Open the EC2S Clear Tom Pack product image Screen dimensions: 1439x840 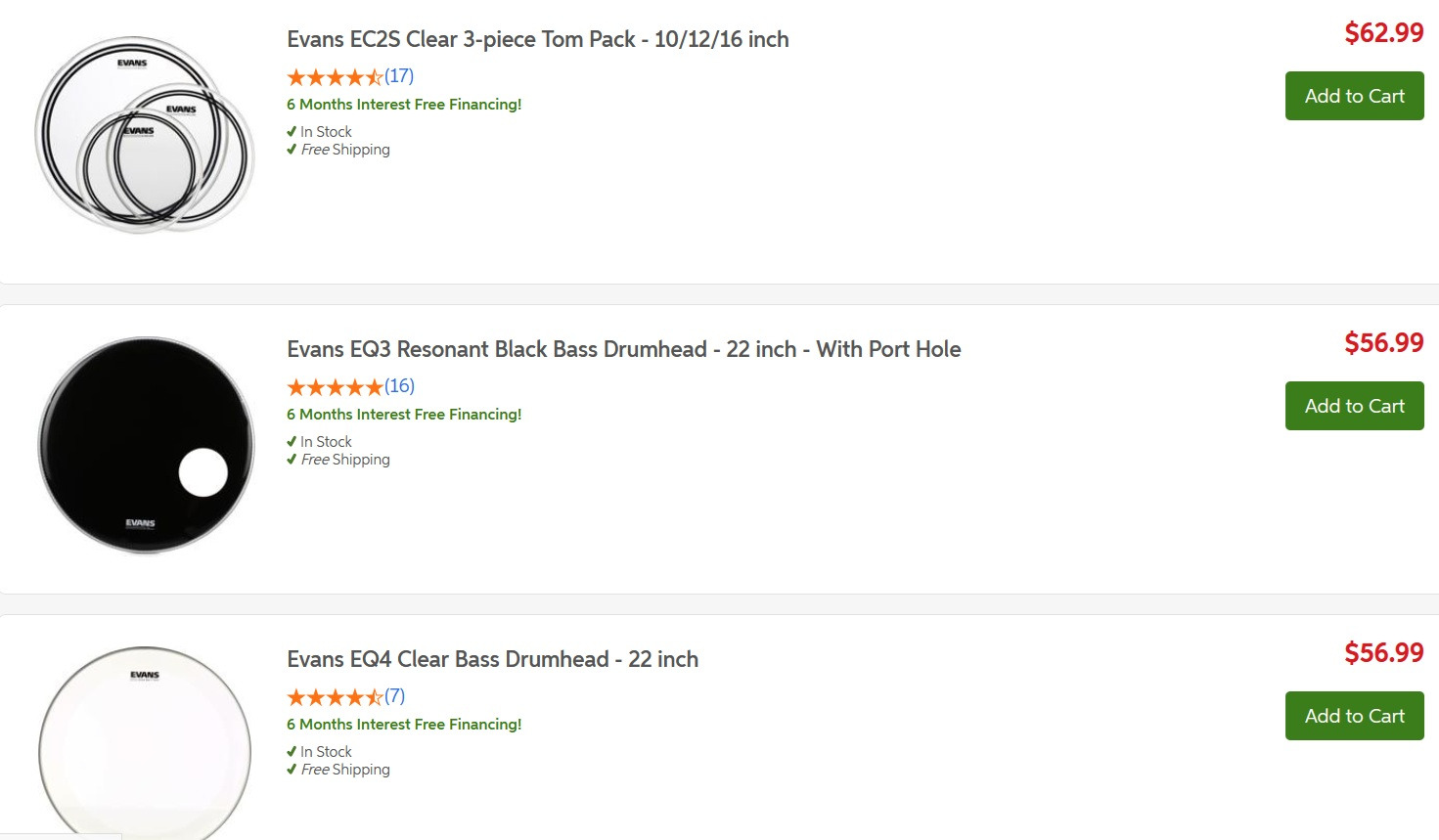[x=145, y=135]
